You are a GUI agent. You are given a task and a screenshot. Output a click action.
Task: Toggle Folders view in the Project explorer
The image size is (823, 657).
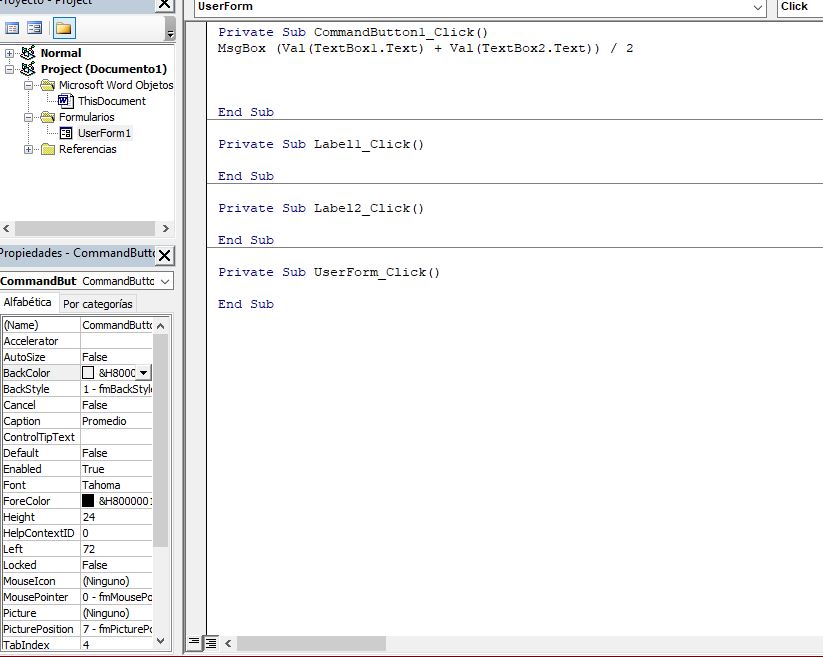click(x=63, y=28)
